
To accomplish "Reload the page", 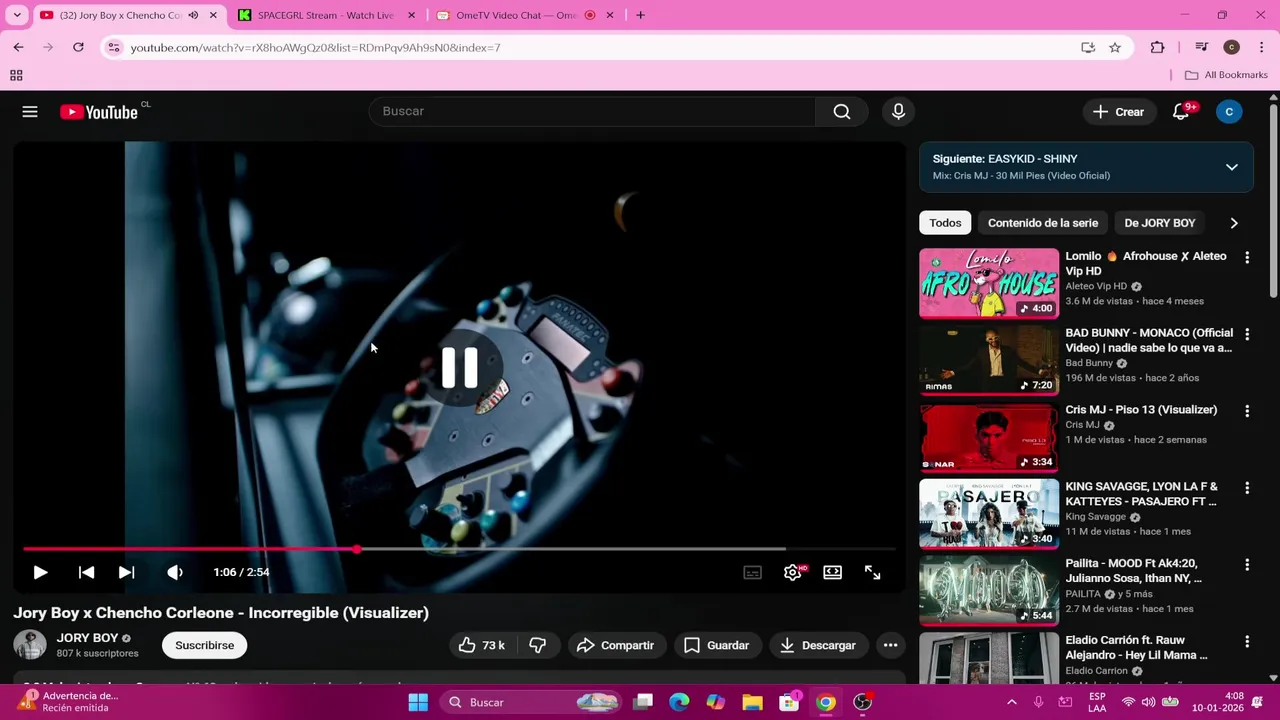I will pos(78,47).
